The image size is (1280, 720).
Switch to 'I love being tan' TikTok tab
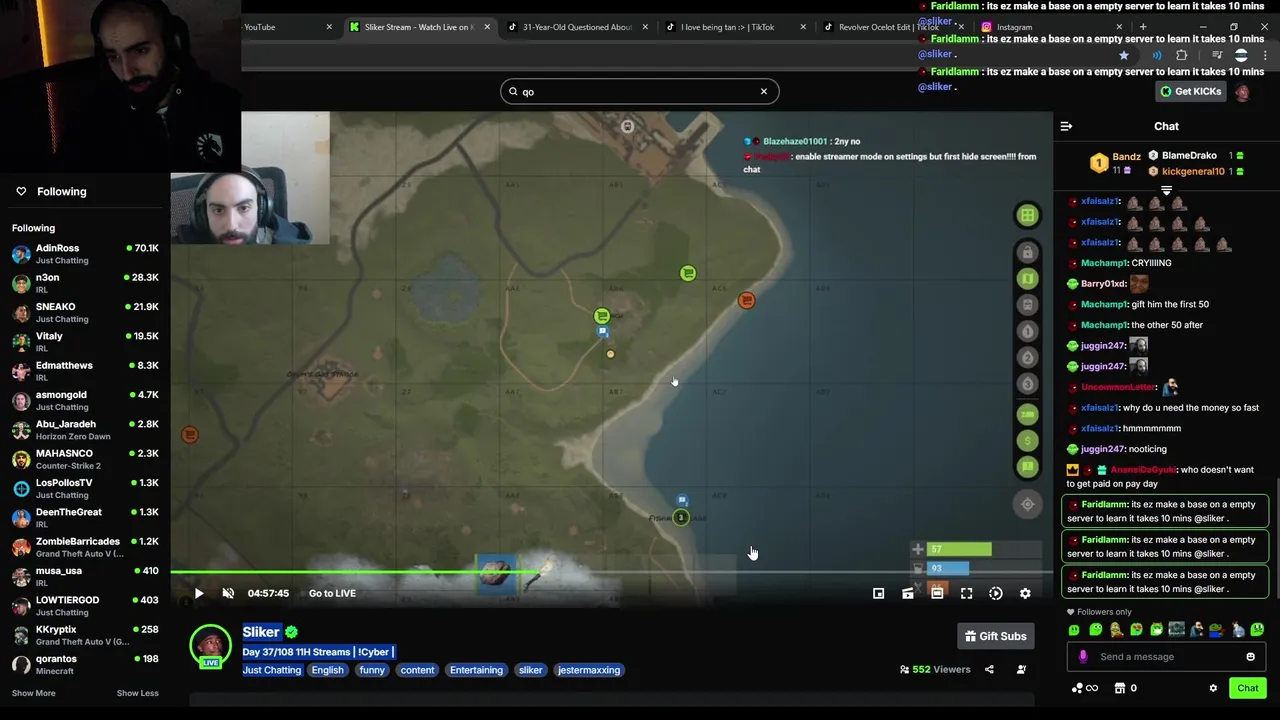tap(735, 27)
